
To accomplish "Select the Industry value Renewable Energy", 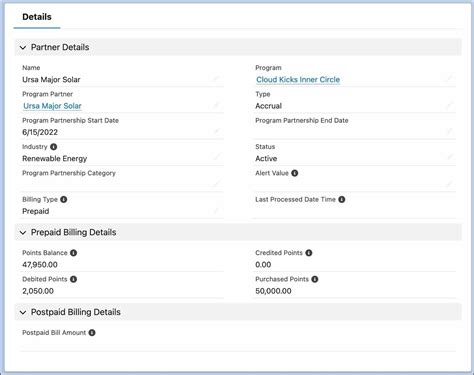I will point(55,159).
